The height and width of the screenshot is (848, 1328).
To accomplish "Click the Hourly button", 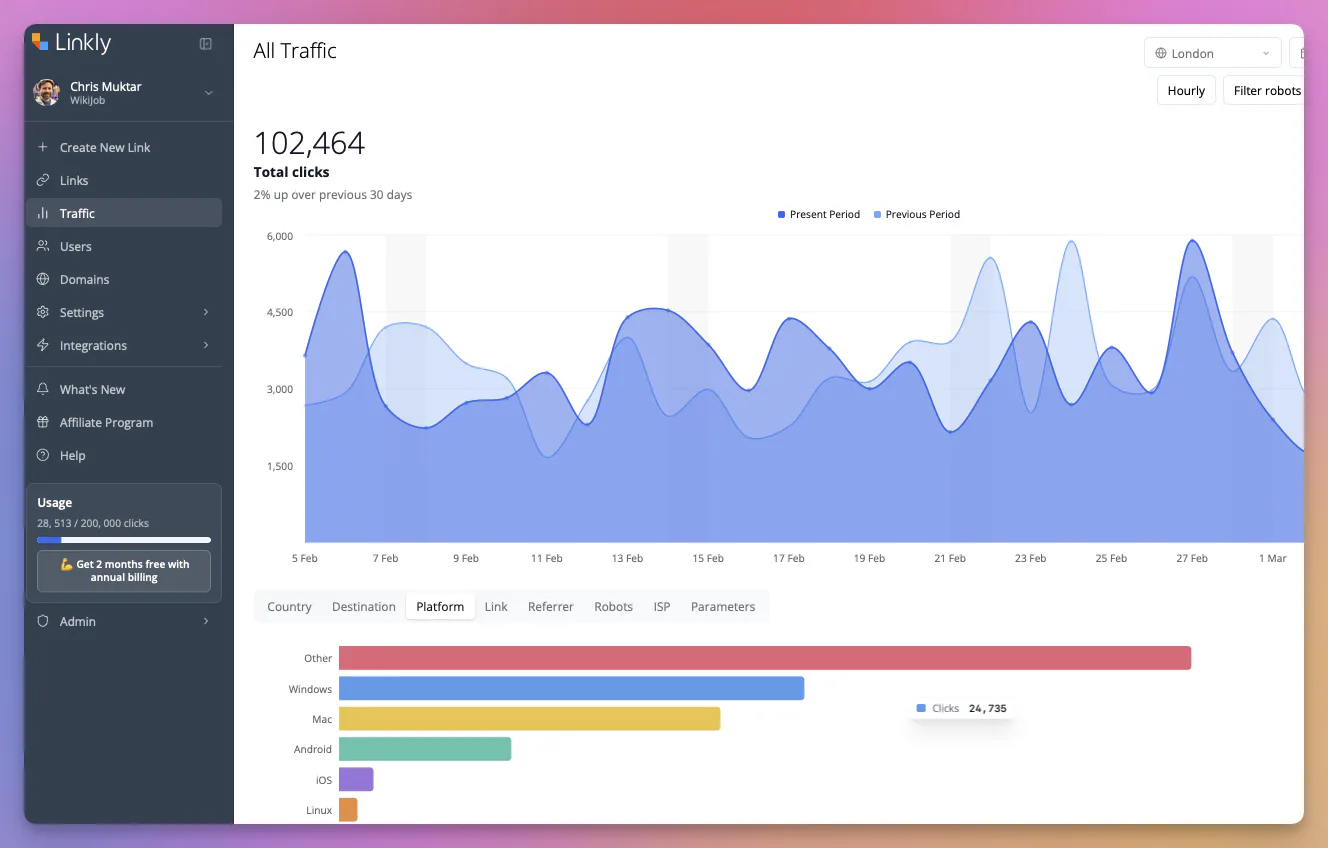I will coord(1186,90).
